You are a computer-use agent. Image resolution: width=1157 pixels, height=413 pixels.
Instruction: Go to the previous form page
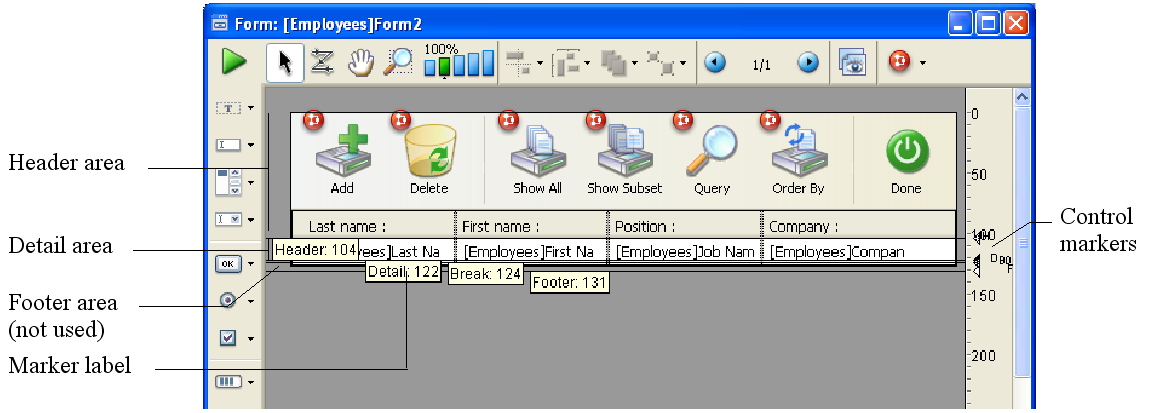click(714, 63)
